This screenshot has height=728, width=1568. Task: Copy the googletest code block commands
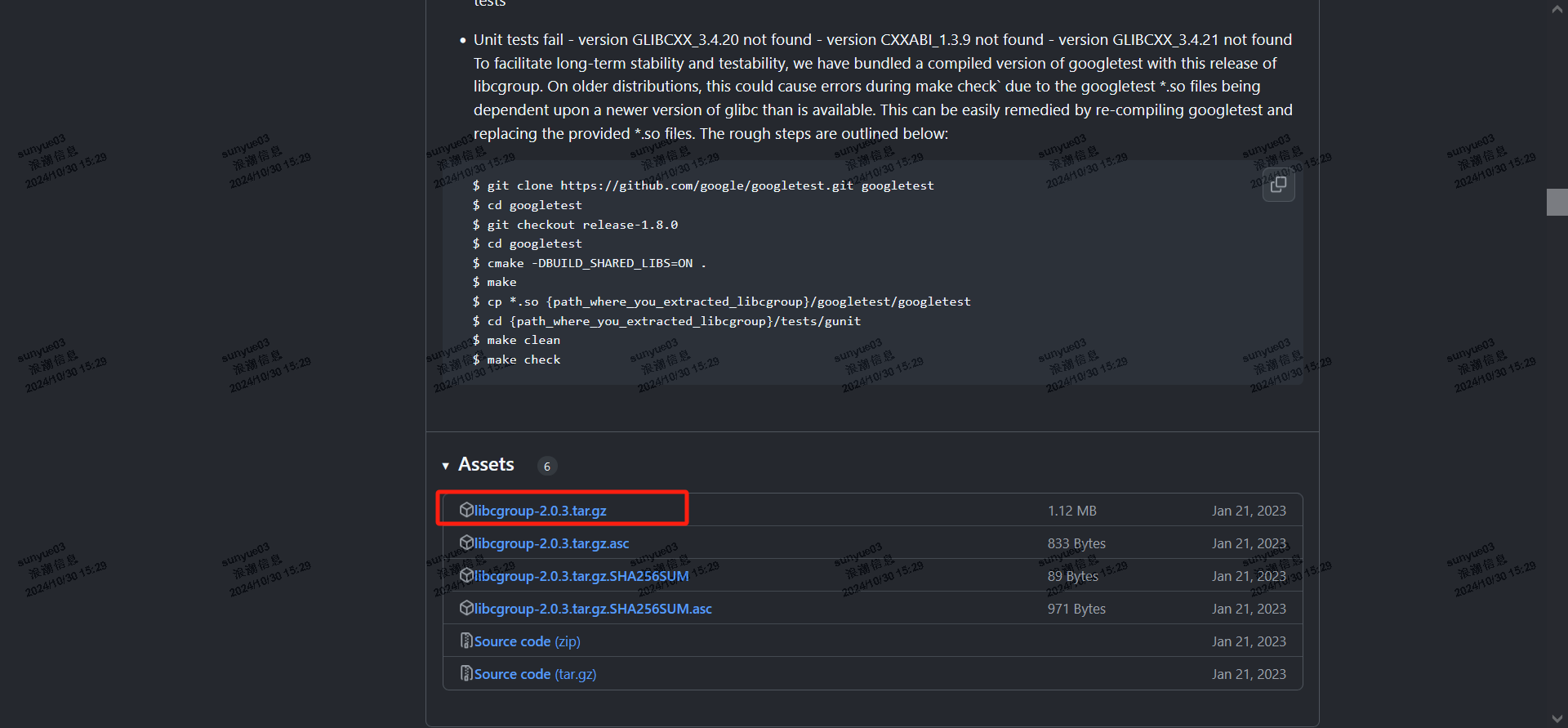[x=1278, y=185]
